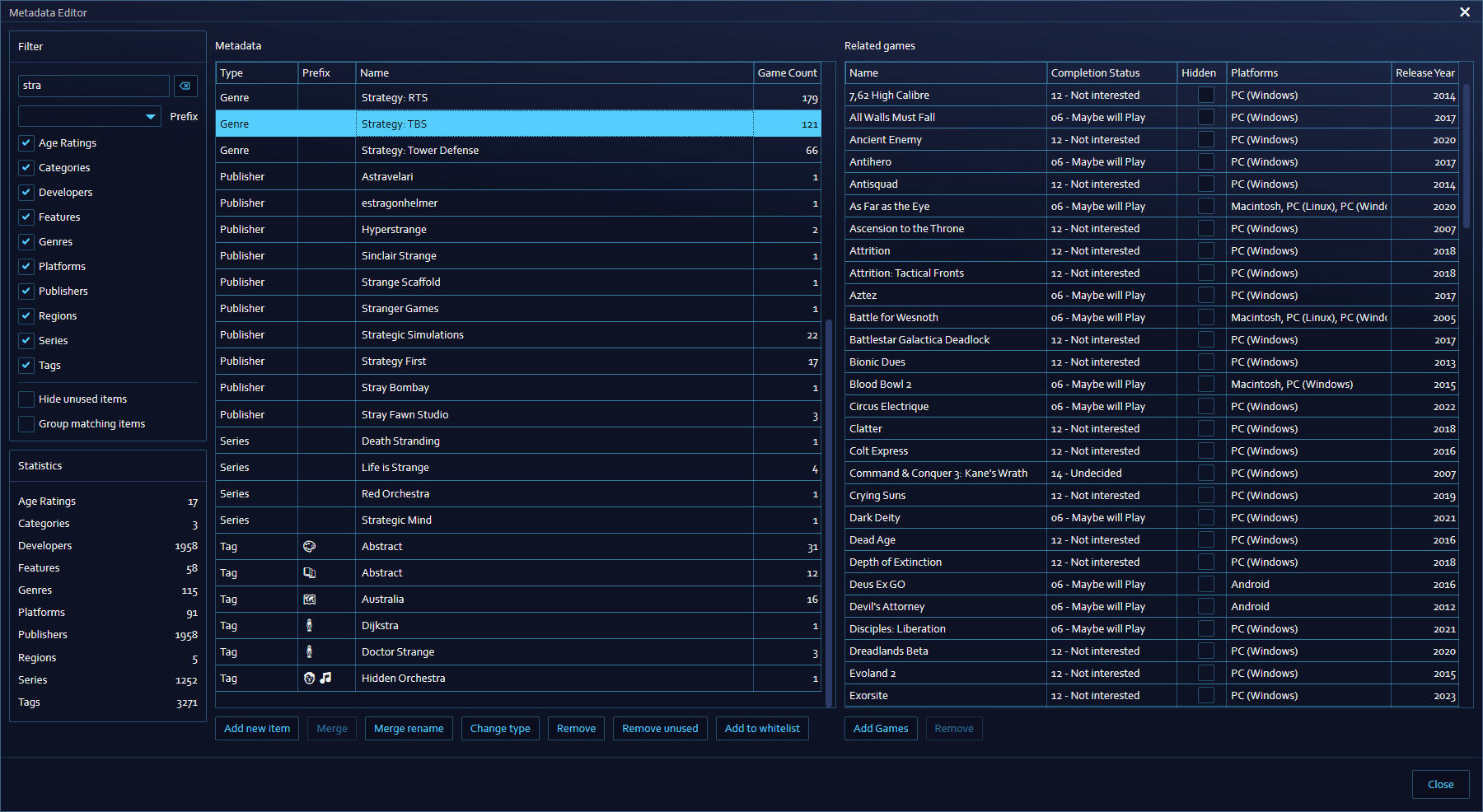Open the Prefix dropdown in the filter panel
The image size is (1483, 812).
pyautogui.click(x=90, y=117)
